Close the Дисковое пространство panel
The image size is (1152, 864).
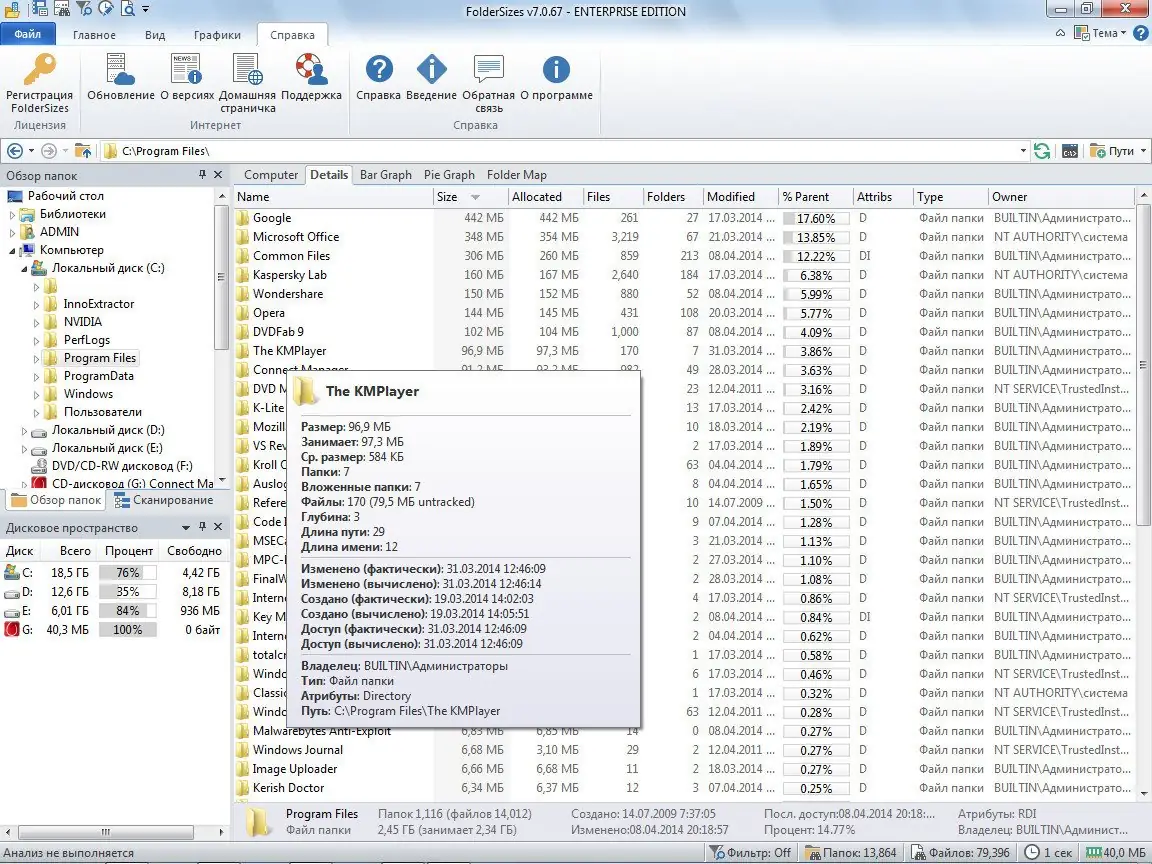pyautogui.click(x=218, y=528)
